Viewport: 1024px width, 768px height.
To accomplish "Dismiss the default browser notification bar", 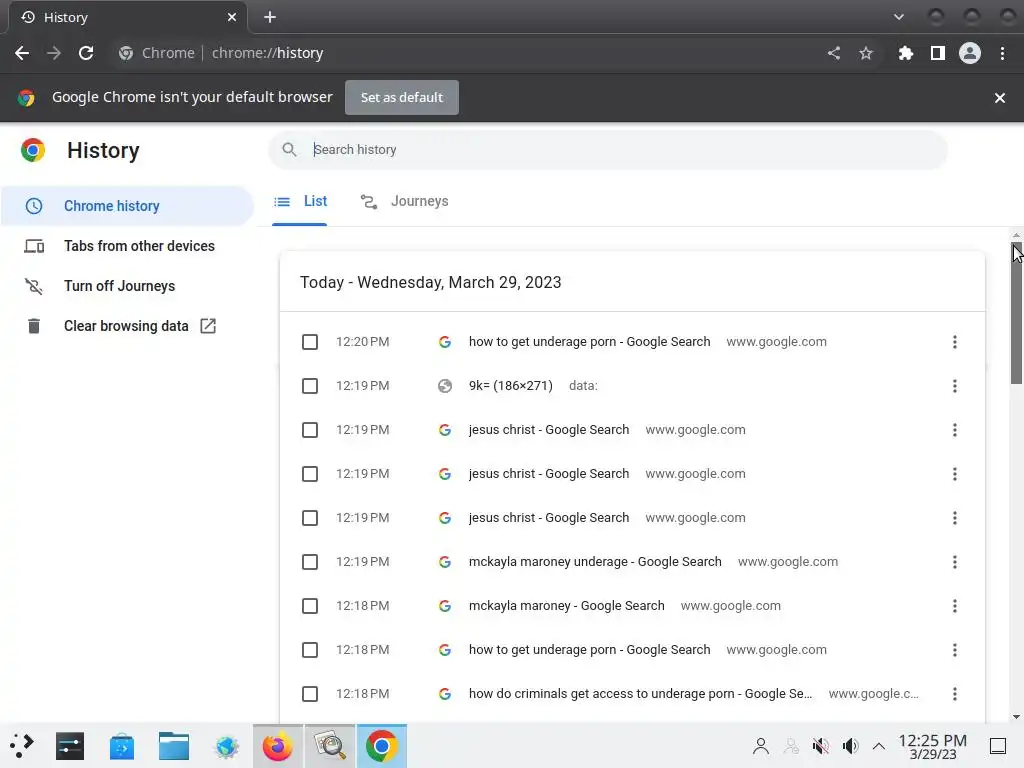I will [x=1000, y=98].
